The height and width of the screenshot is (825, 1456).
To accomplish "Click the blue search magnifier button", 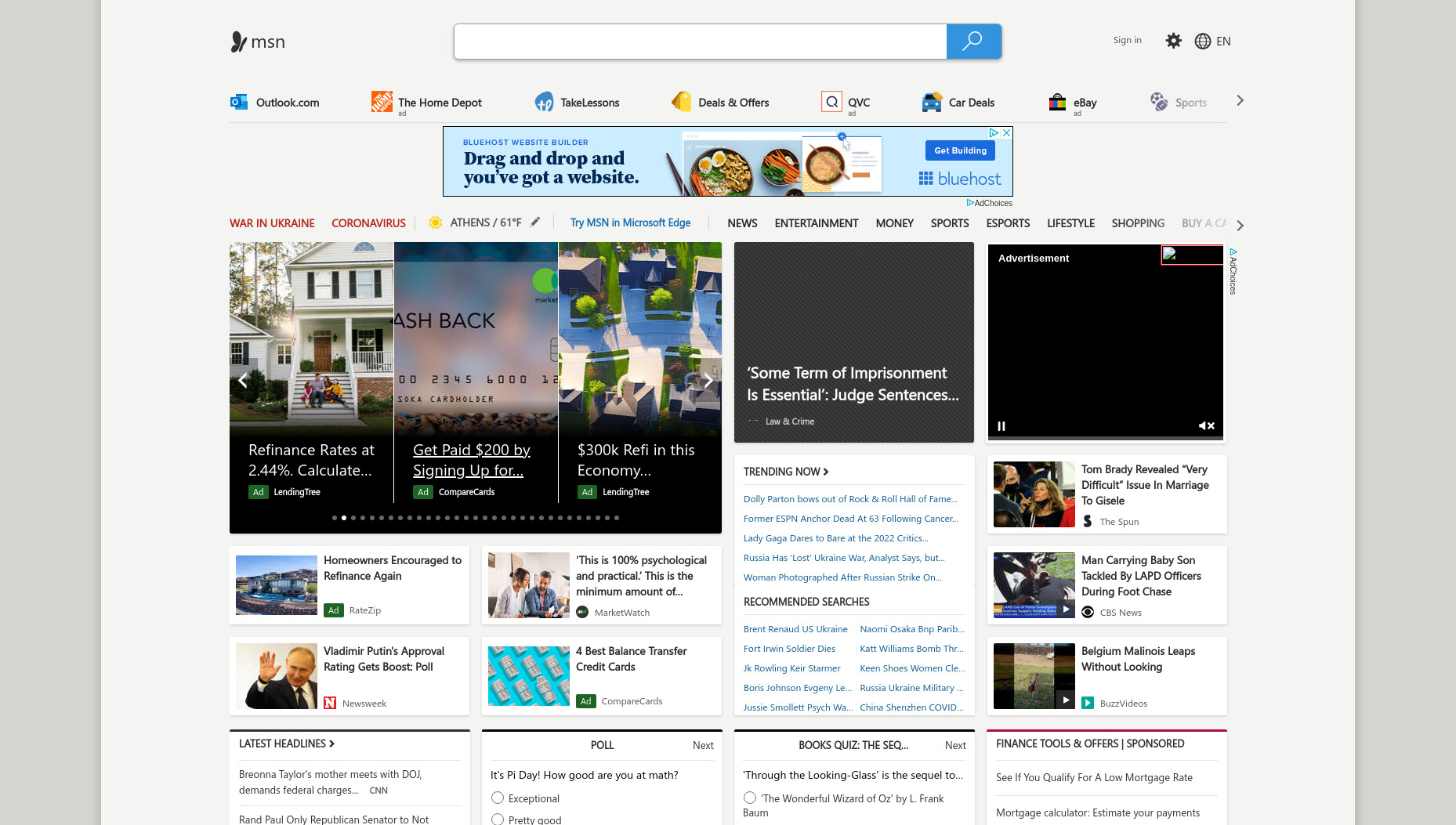I will tap(973, 41).
